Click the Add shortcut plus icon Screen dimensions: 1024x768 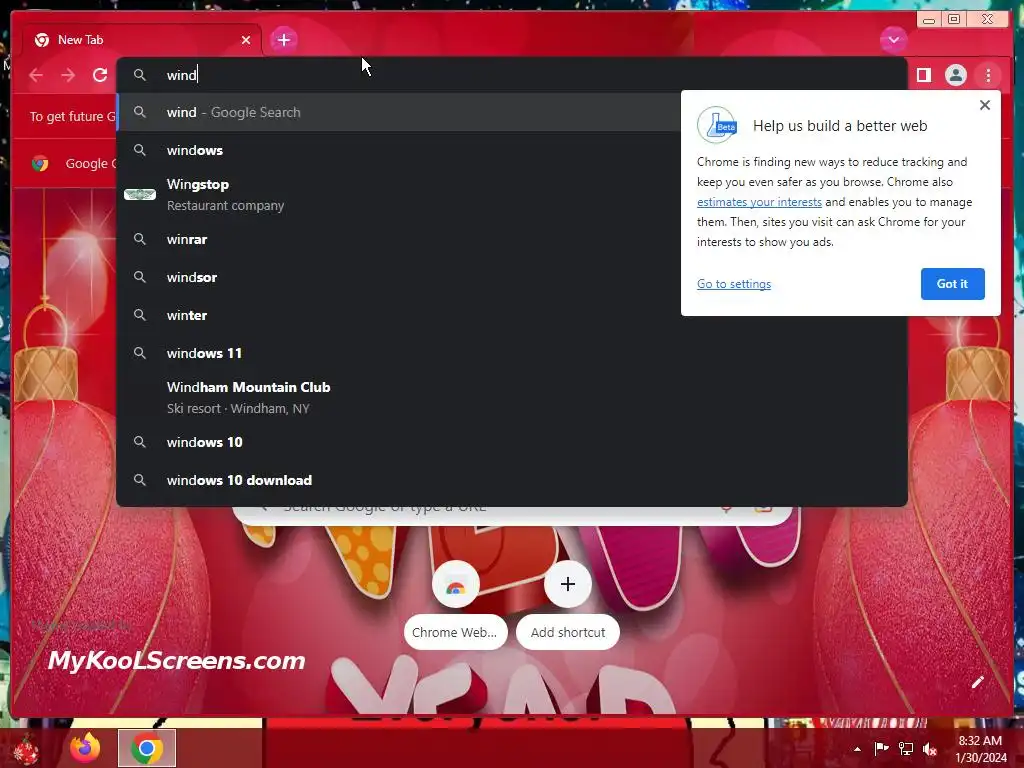pyautogui.click(x=568, y=584)
